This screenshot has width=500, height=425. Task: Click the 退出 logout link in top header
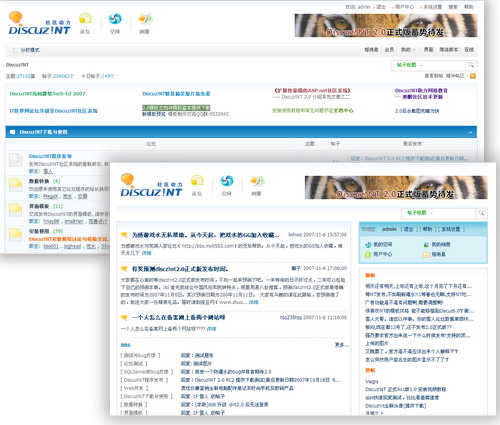click(381, 7)
